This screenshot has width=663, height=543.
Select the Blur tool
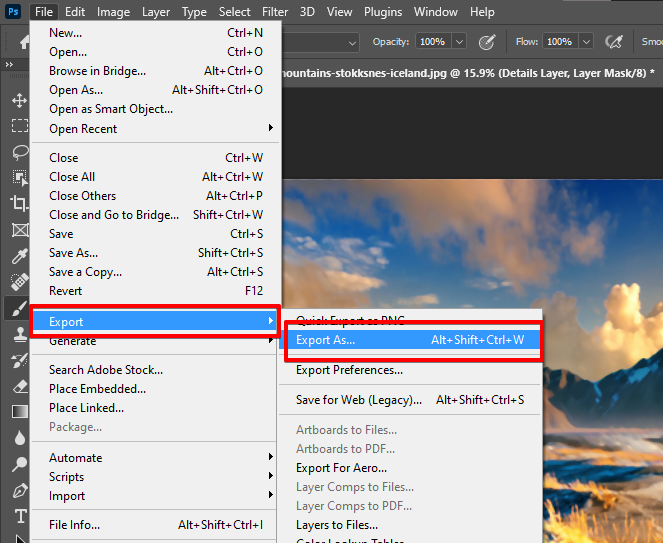tap(19, 438)
